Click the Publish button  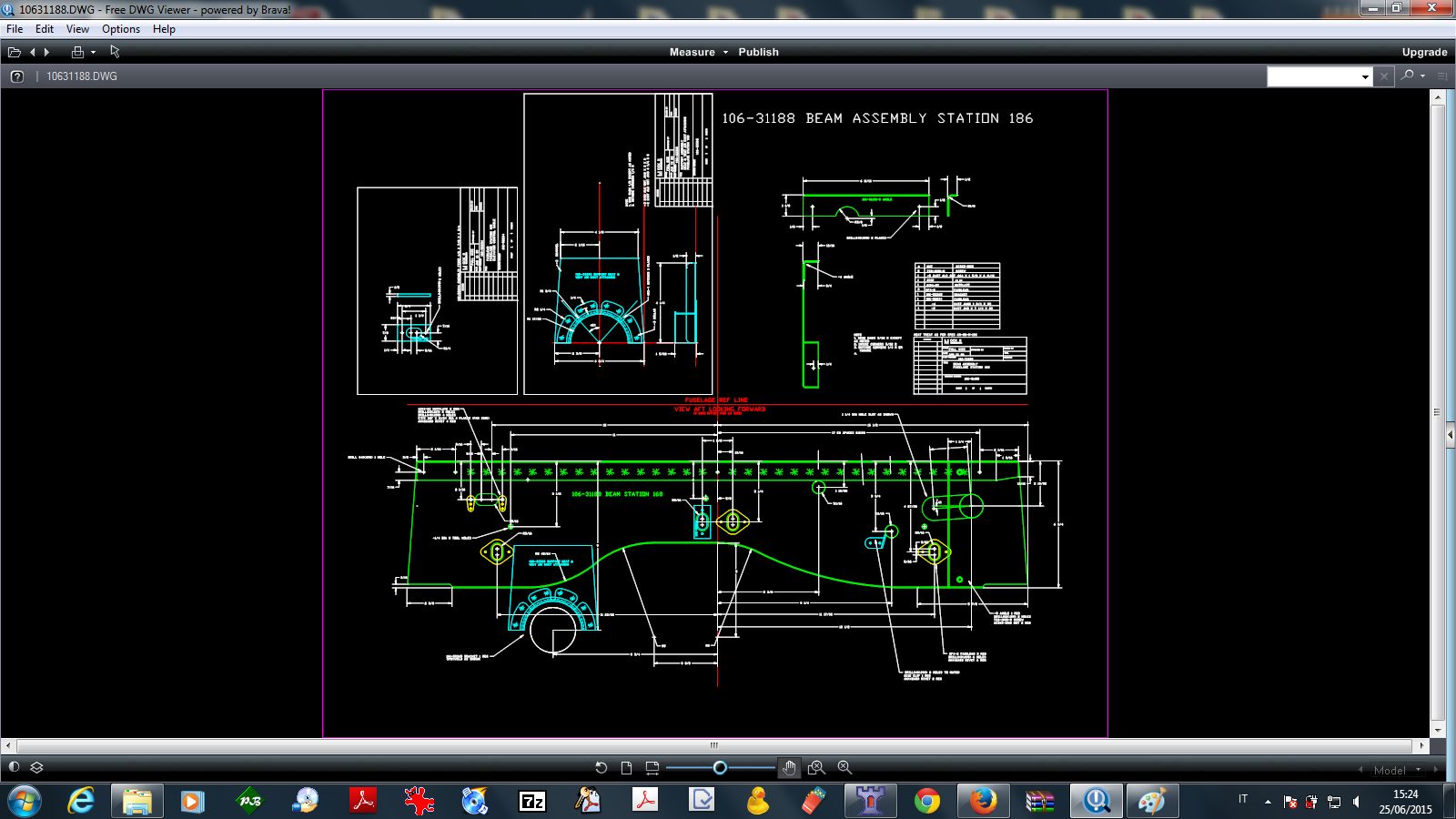point(758,52)
